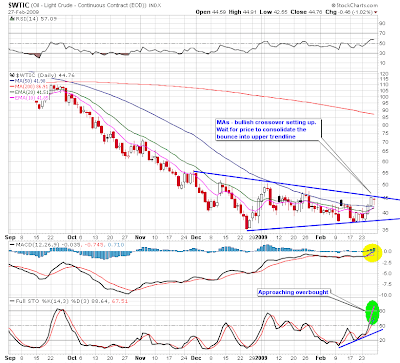Click the green EMA(20) legend entry
This screenshot has width=400, height=363.
click(29, 92)
